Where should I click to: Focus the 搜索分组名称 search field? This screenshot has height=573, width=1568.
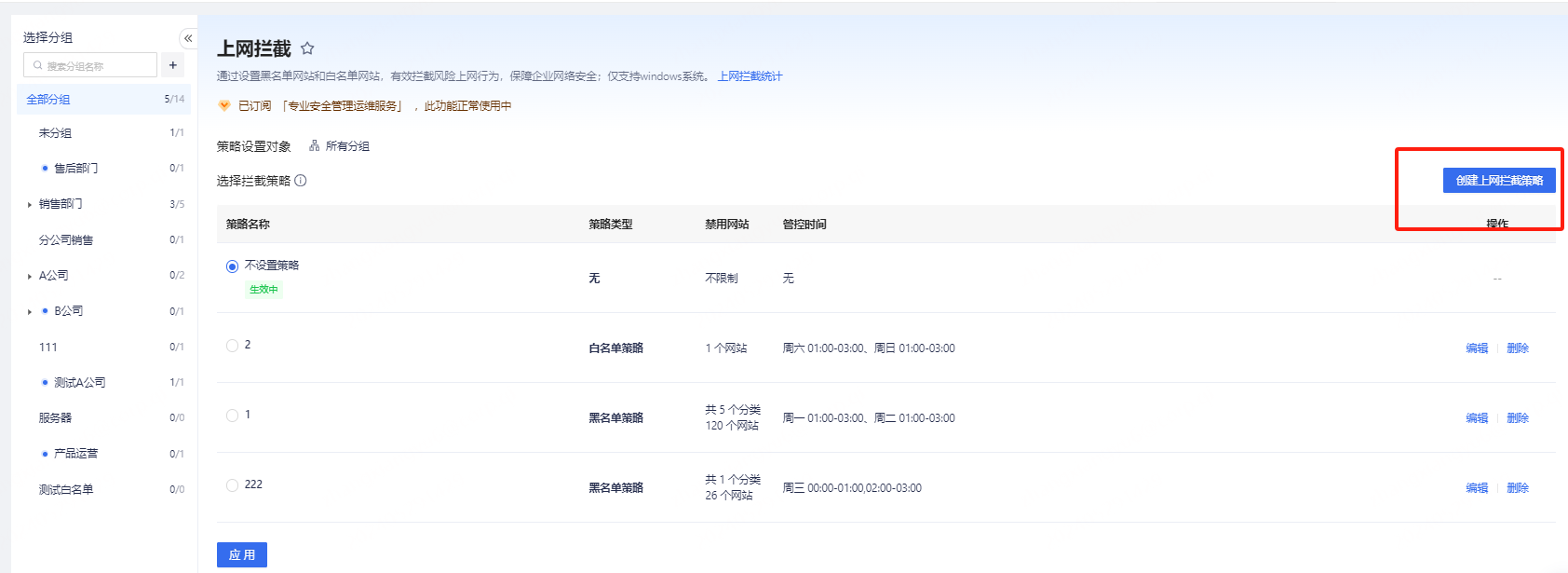pyautogui.click(x=98, y=66)
